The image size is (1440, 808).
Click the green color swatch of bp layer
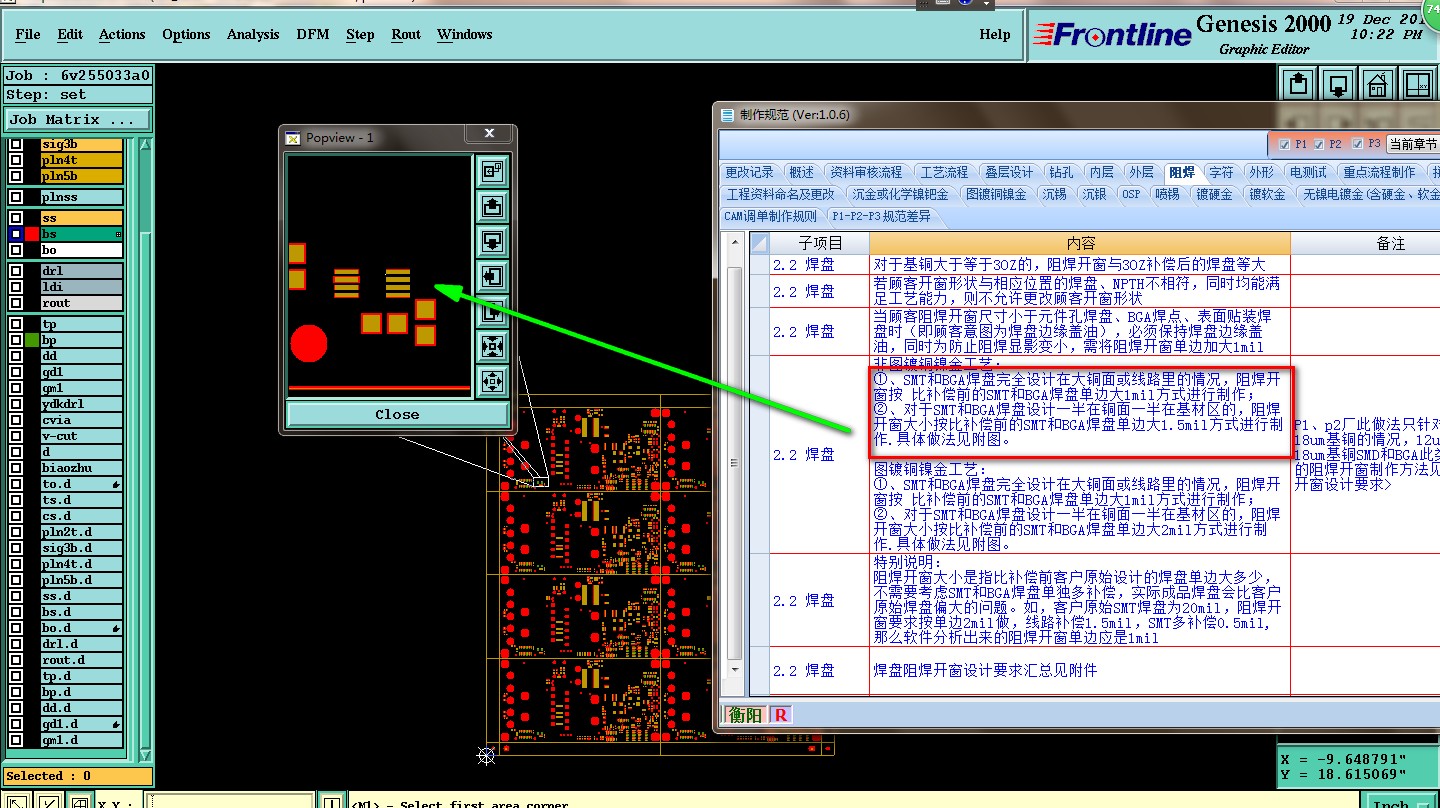(x=32, y=340)
